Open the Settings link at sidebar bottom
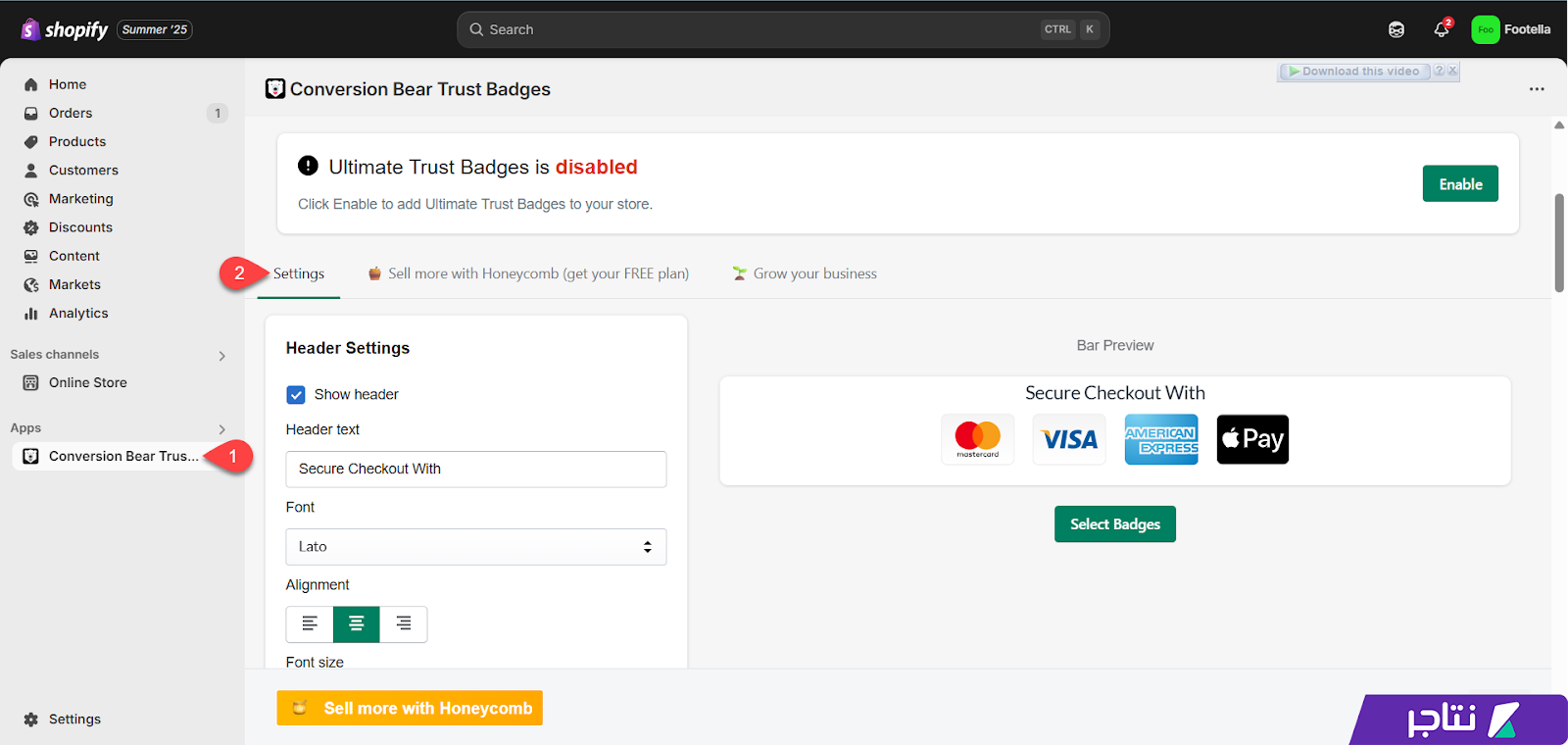 pyautogui.click(x=74, y=719)
